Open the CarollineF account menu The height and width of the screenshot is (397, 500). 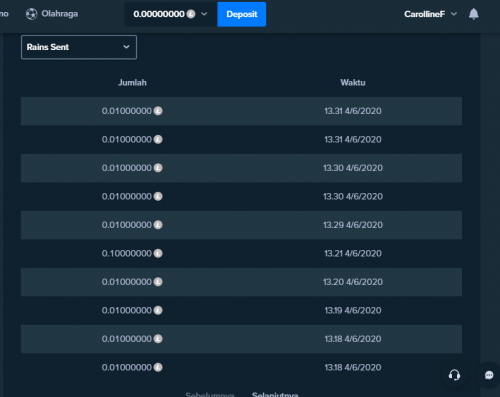point(430,14)
